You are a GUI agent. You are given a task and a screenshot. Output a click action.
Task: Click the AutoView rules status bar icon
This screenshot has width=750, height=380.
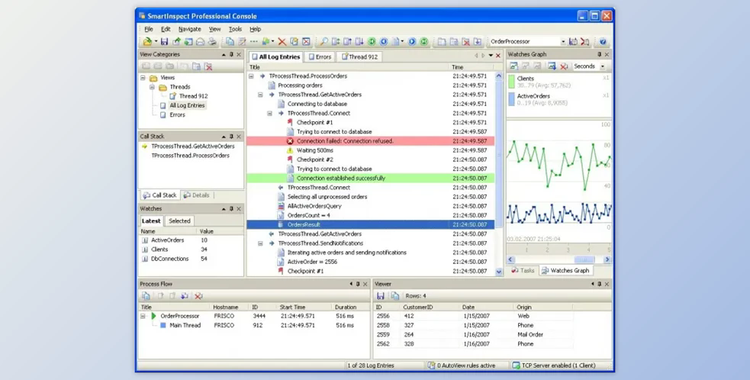(x=431, y=365)
